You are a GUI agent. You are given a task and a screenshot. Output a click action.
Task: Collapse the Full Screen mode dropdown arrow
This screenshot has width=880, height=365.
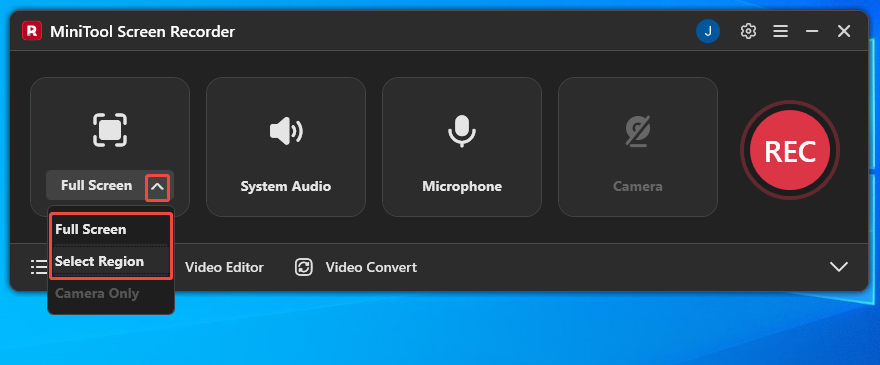coord(158,188)
